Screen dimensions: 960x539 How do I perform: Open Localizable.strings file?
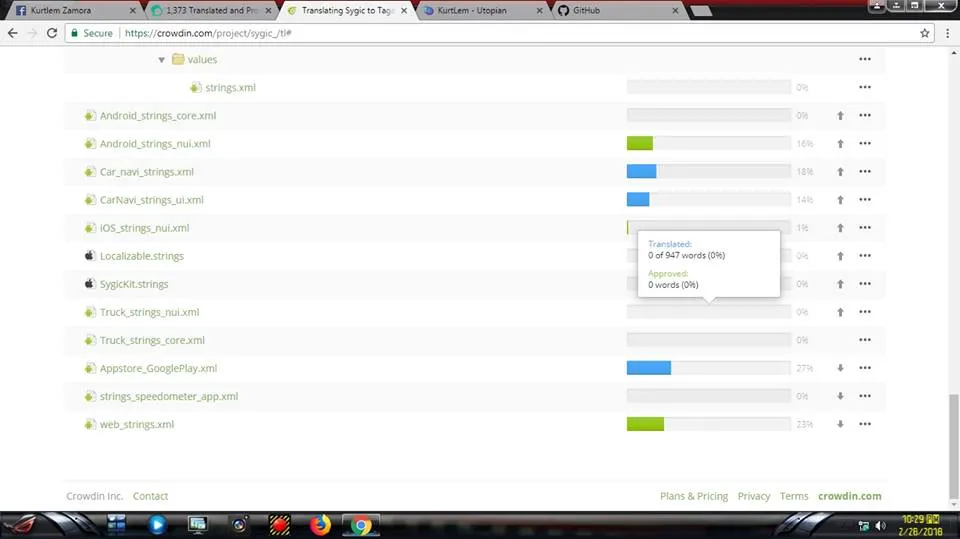tap(141, 256)
